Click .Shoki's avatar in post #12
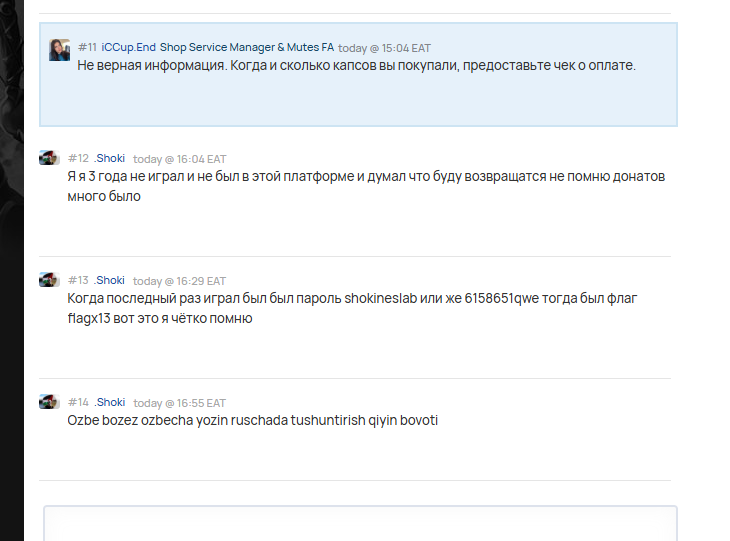The height and width of the screenshot is (541, 730). click(x=49, y=158)
